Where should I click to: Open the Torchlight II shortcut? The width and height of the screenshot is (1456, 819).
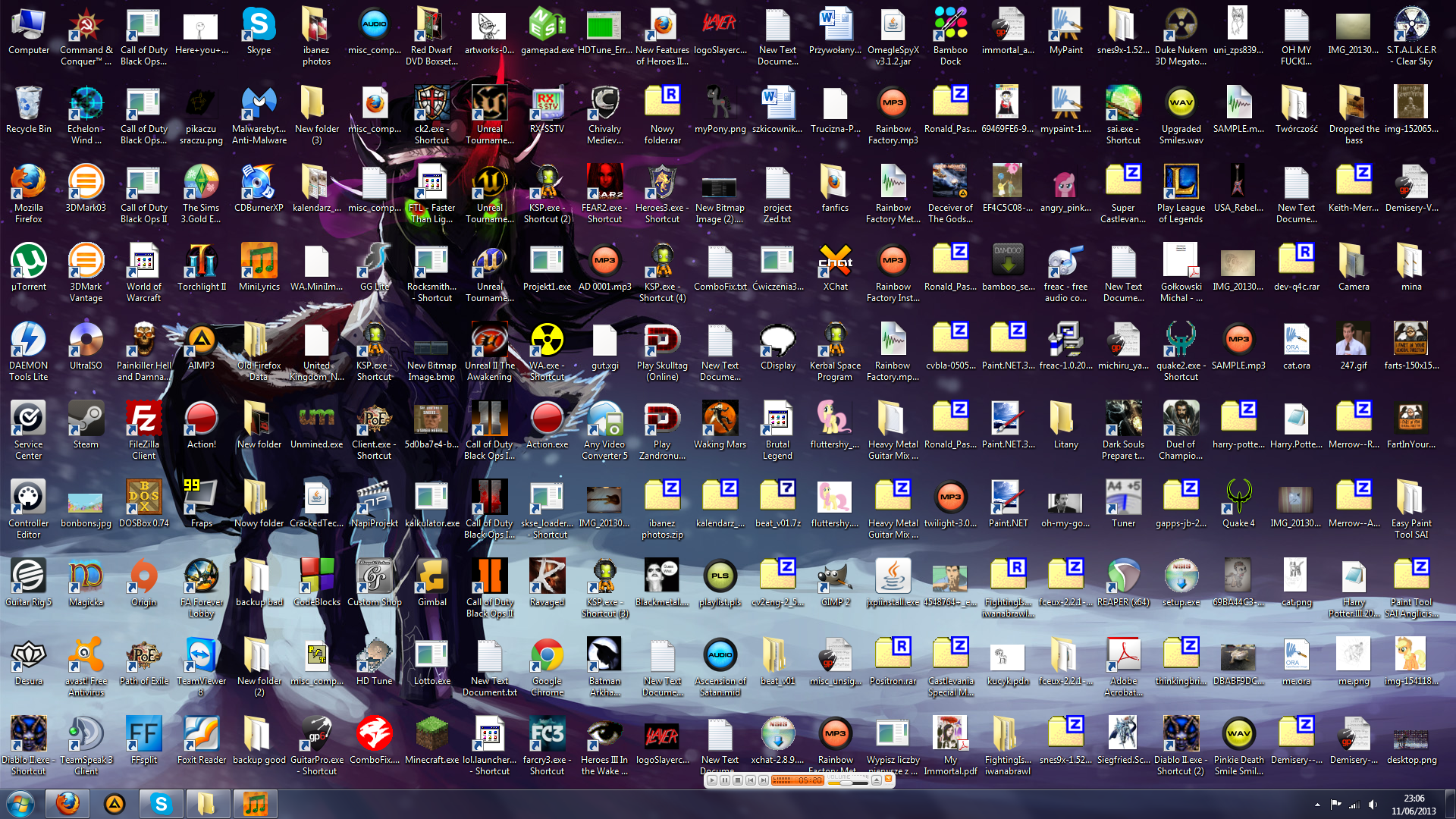pos(201,268)
